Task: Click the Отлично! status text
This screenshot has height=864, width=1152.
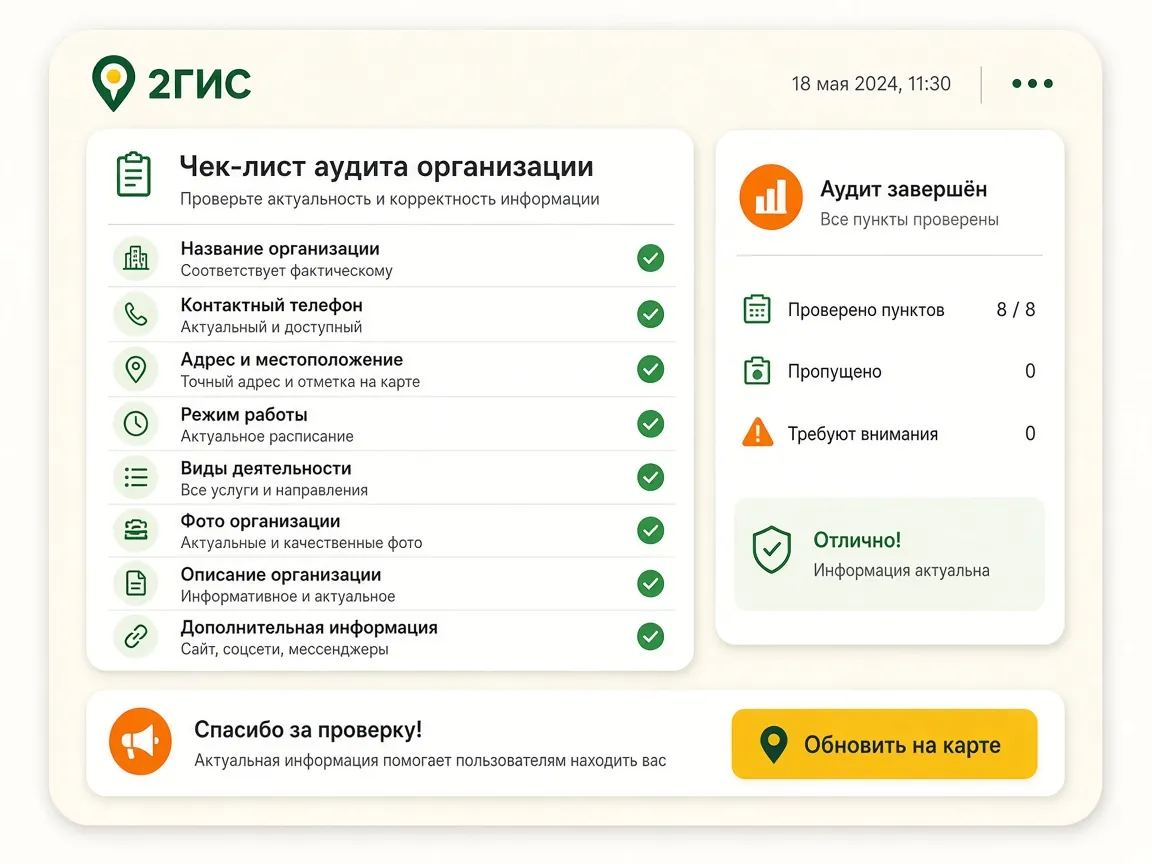Action: pos(857,540)
